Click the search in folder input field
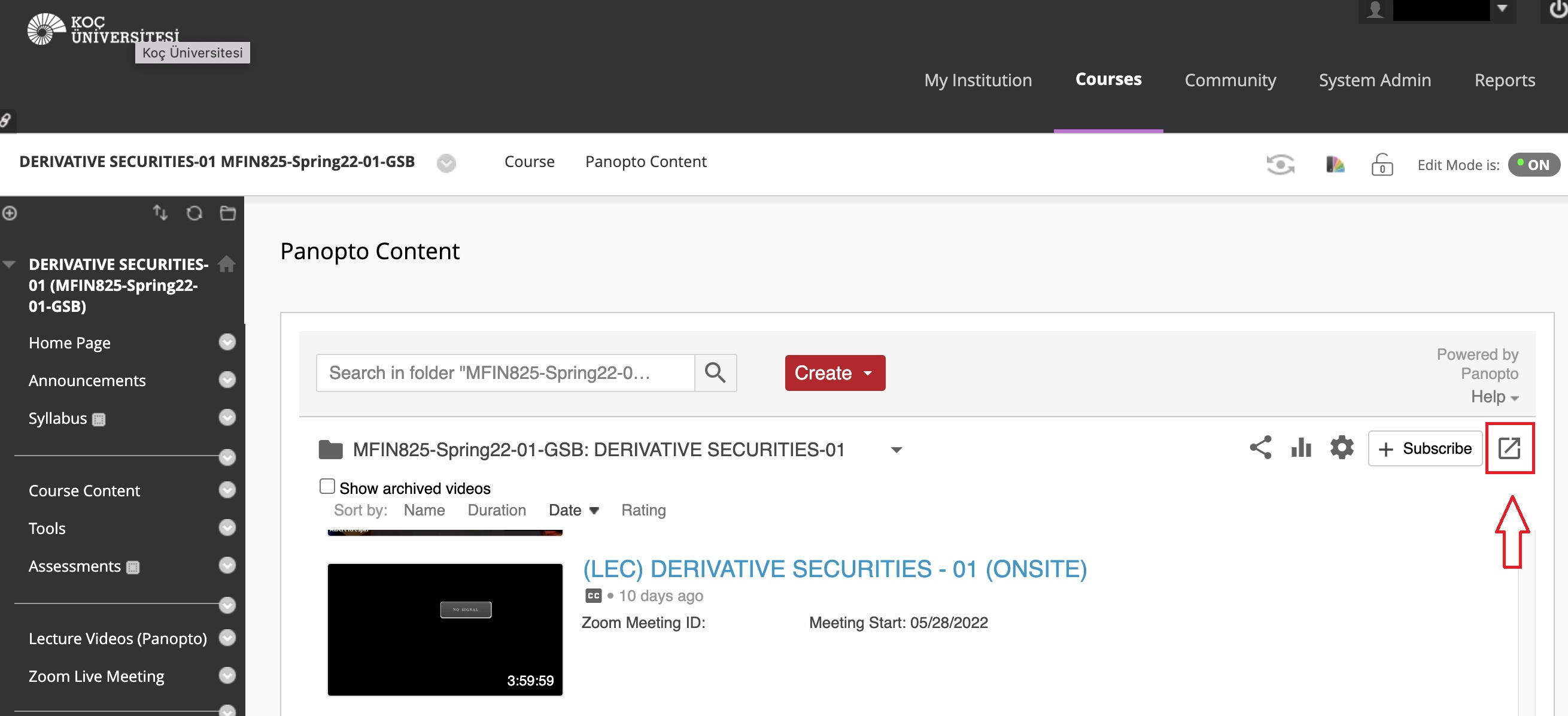This screenshot has height=716, width=1568. [x=505, y=372]
